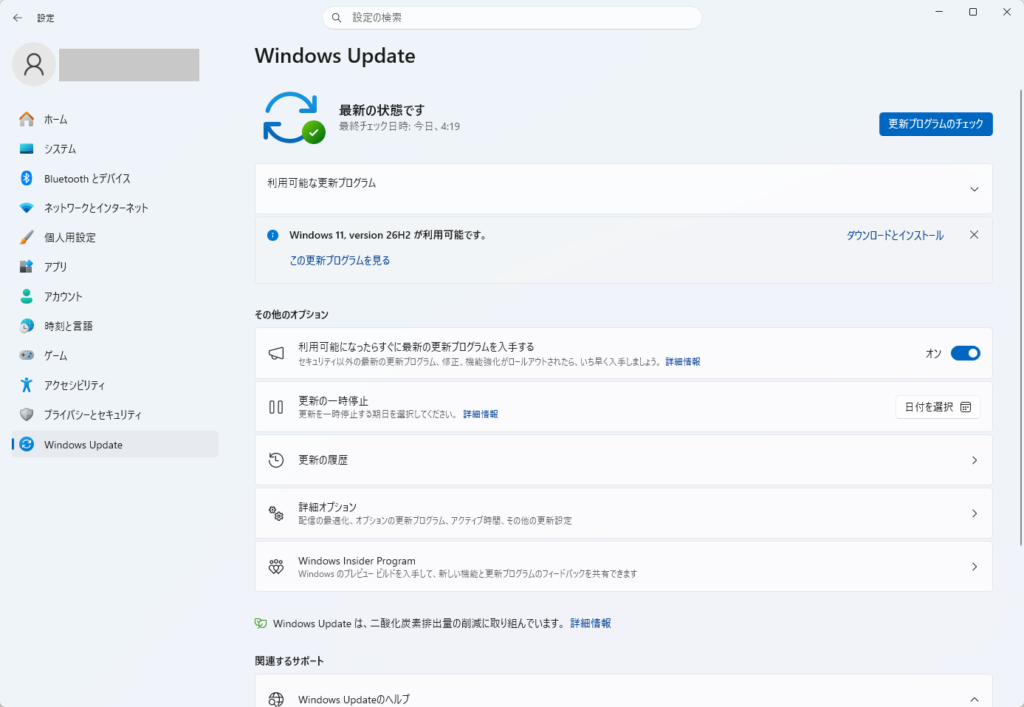The height and width of the screenshot is (707, 1024).
Task: Open 詳細情報 link under 更新の一時停止
Action: click(481, 415)
